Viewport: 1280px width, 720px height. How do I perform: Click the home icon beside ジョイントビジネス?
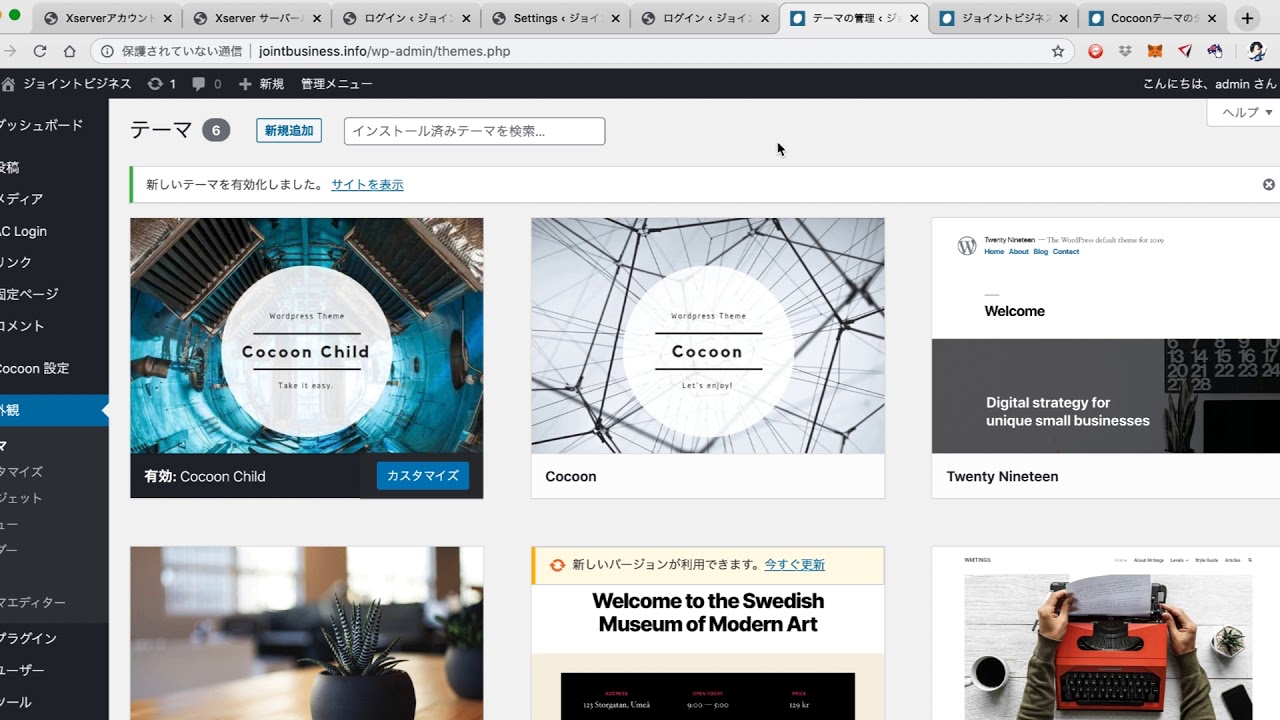(x=8, y=84)
